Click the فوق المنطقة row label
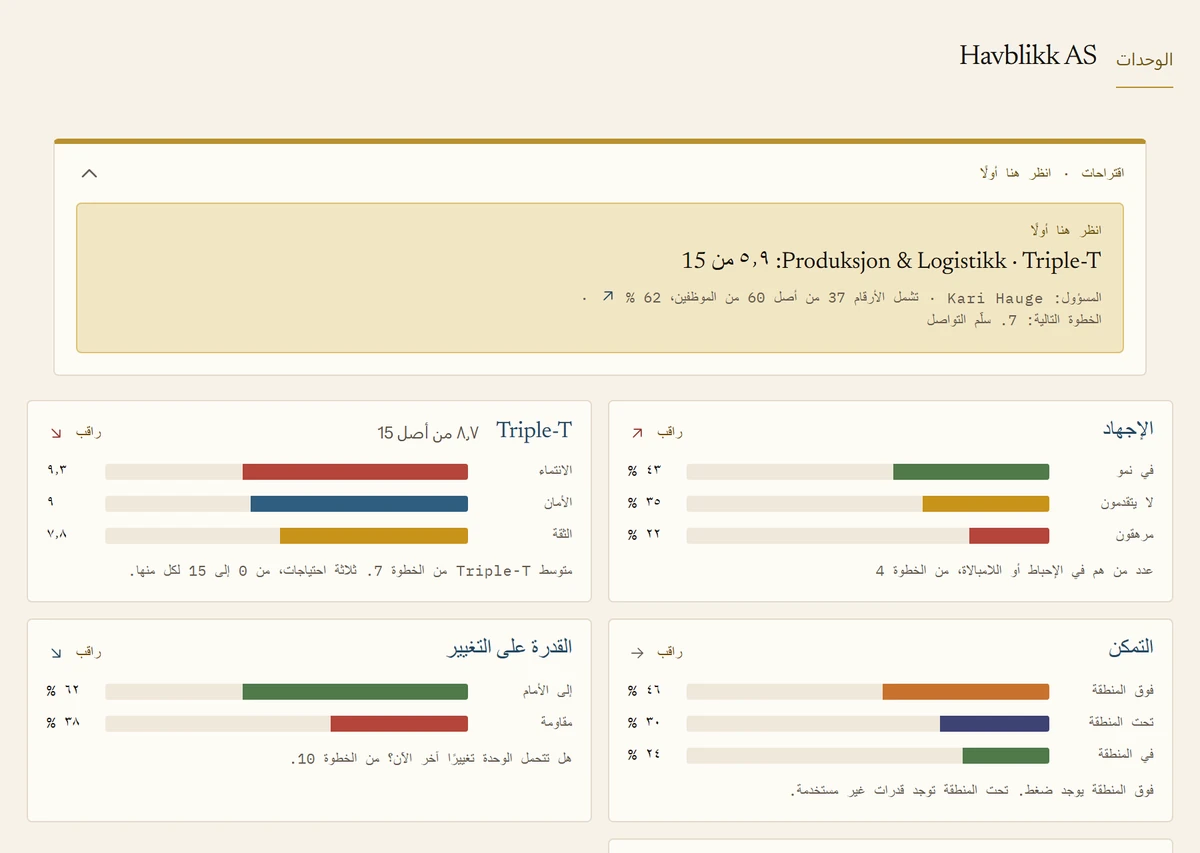This screenshot has width=1200, height=853. tap(1123, 691)
